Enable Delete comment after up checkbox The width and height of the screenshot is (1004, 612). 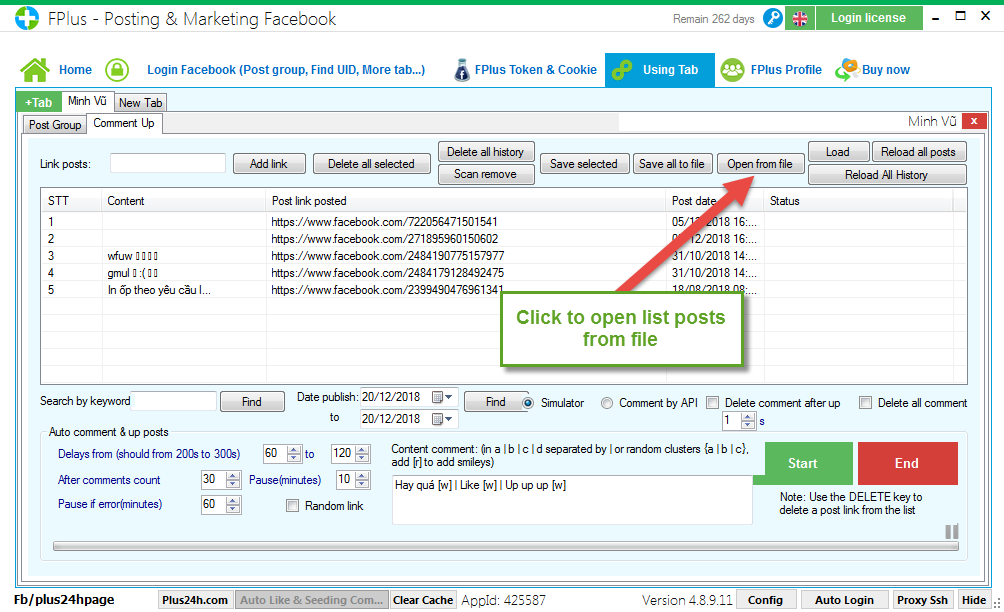point(713,403)
